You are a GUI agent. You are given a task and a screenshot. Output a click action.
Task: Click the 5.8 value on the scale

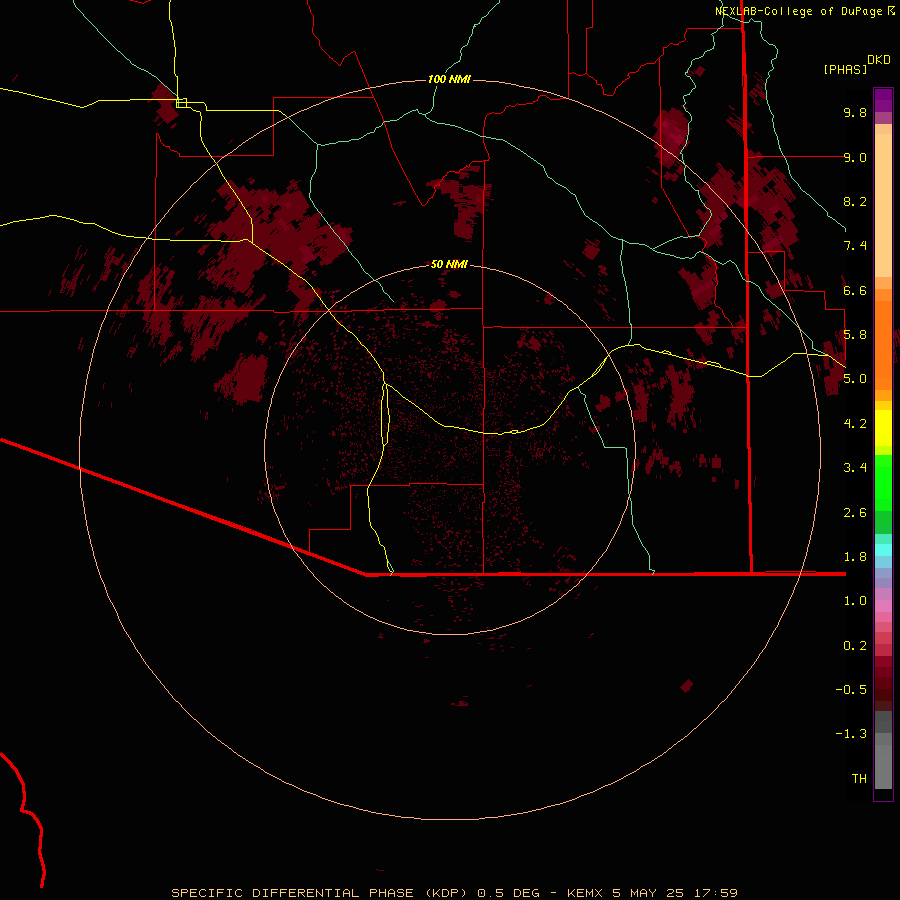click(x=855, y=335)
